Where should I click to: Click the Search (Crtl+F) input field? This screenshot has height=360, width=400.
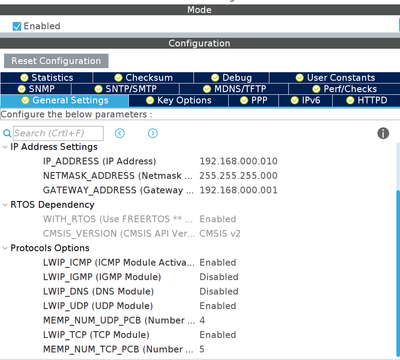click(x=58, y=133)
